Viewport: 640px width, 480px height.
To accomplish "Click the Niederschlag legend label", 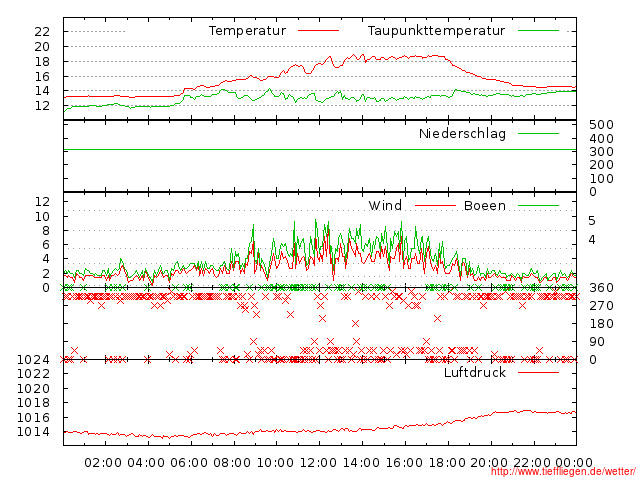I will 462,133.
